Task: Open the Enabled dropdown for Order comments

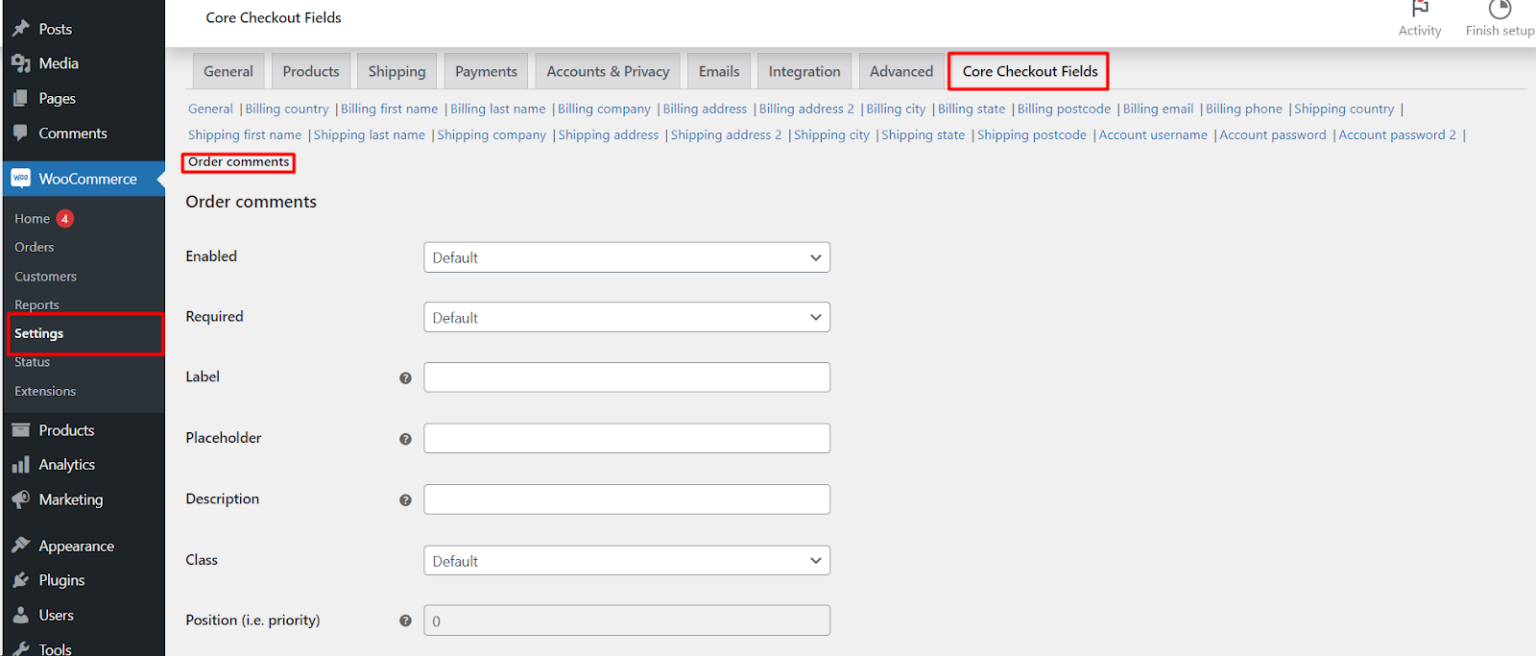Action: click(x=627, y=257)
